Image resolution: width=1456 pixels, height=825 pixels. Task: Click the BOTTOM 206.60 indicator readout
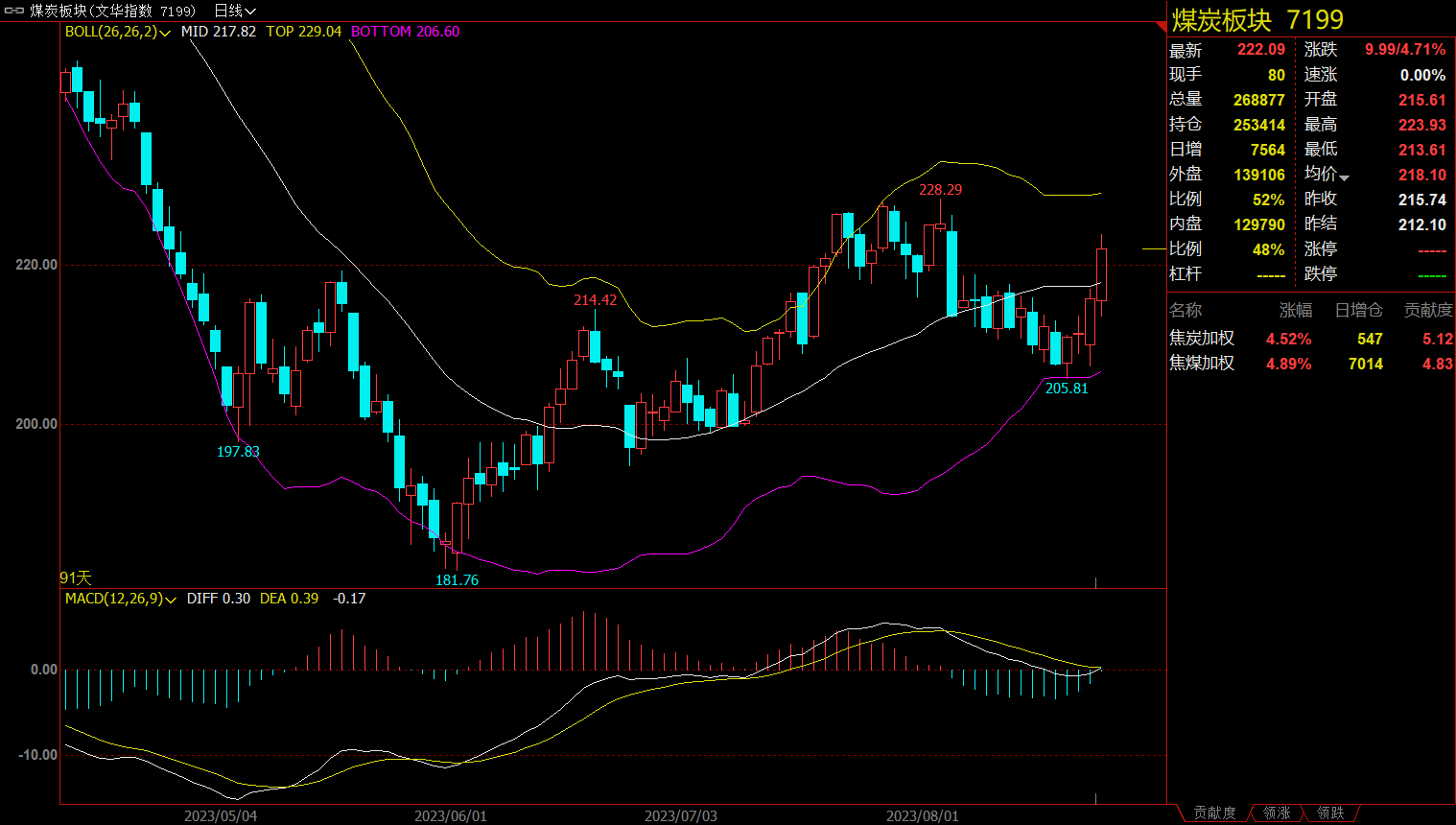(x=405, y=32)
